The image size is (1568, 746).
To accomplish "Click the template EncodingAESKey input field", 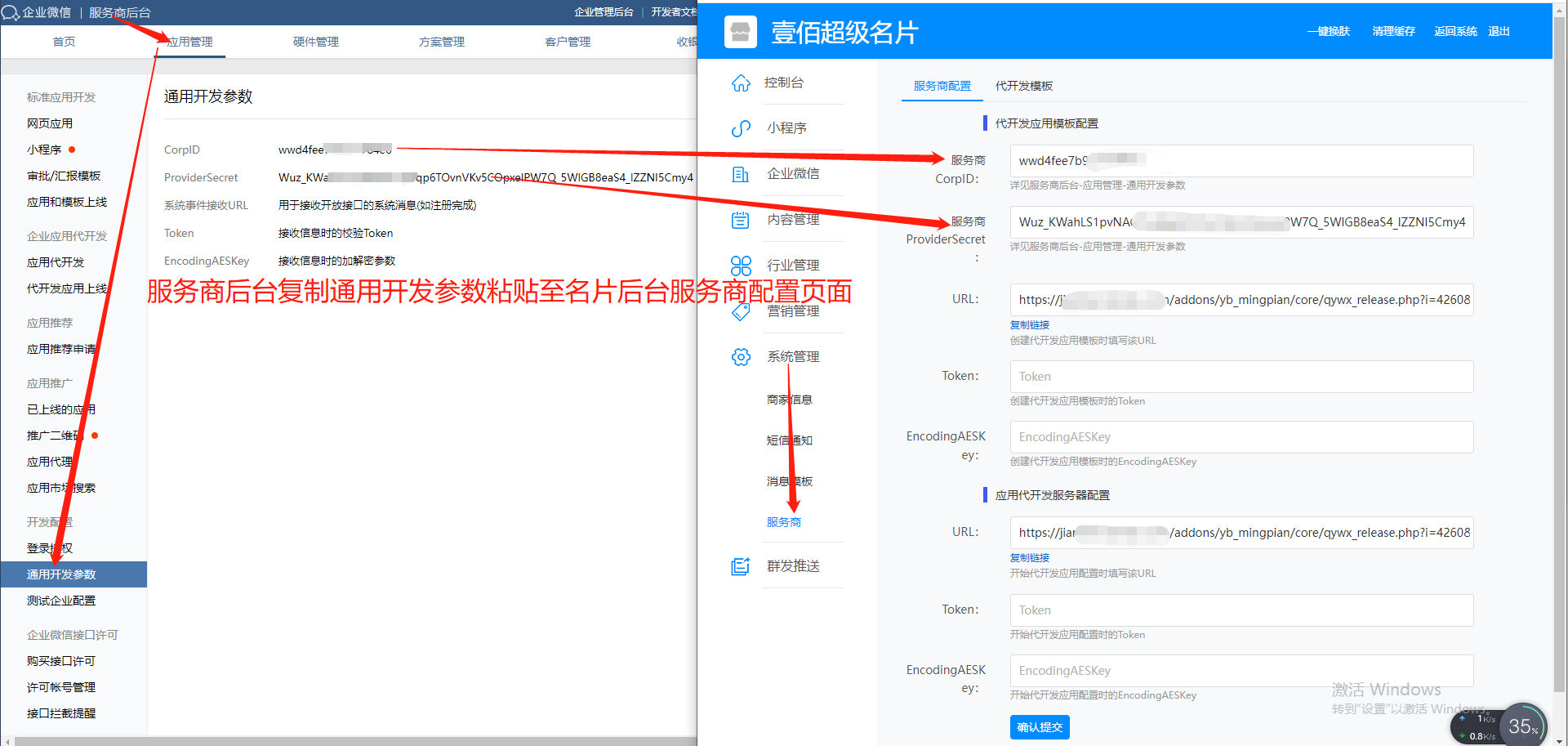I will point(1241,437).
